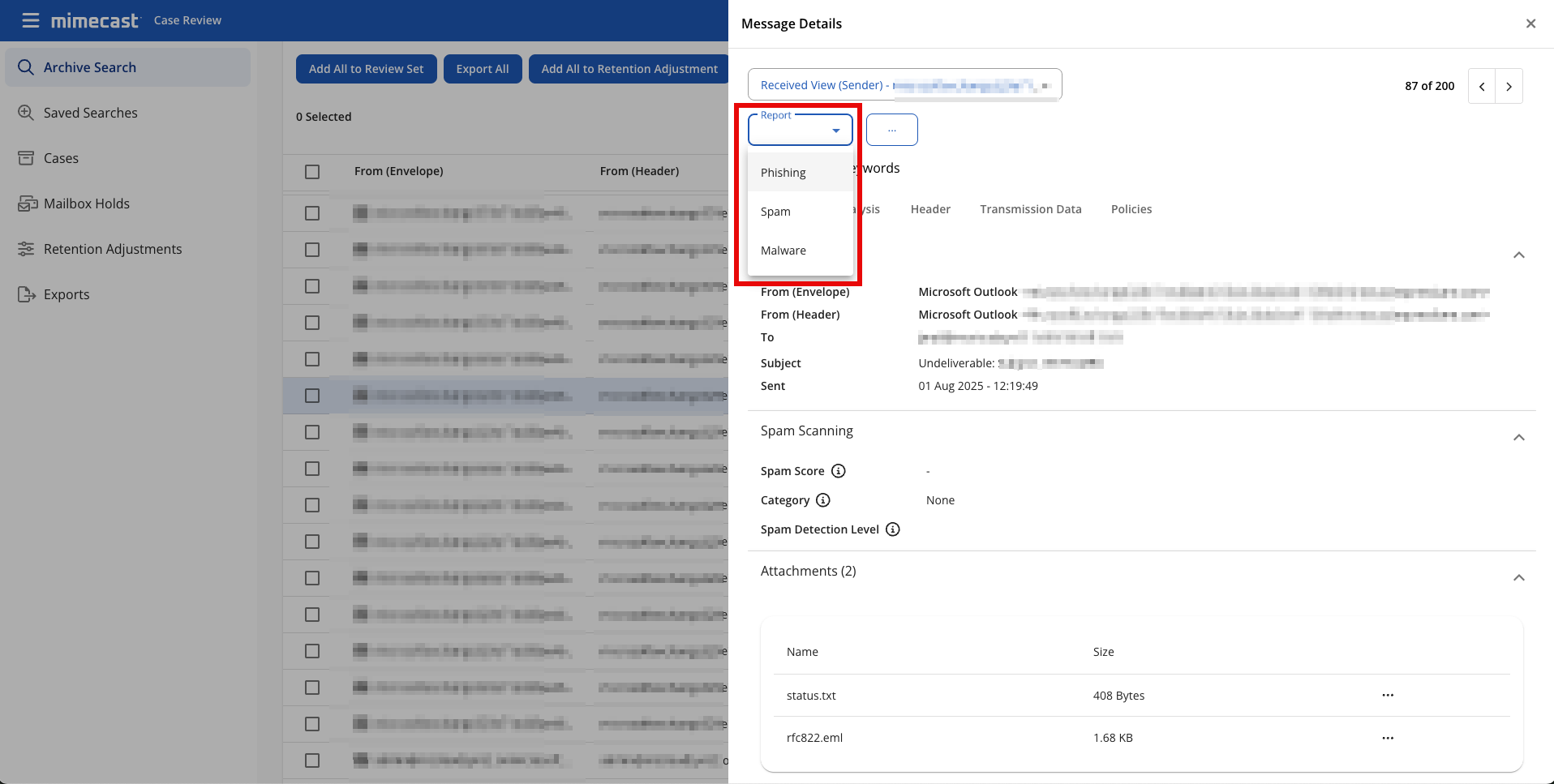Go to Retention Adjustments page
This screenshot has width=1554, height=784.
112,249
